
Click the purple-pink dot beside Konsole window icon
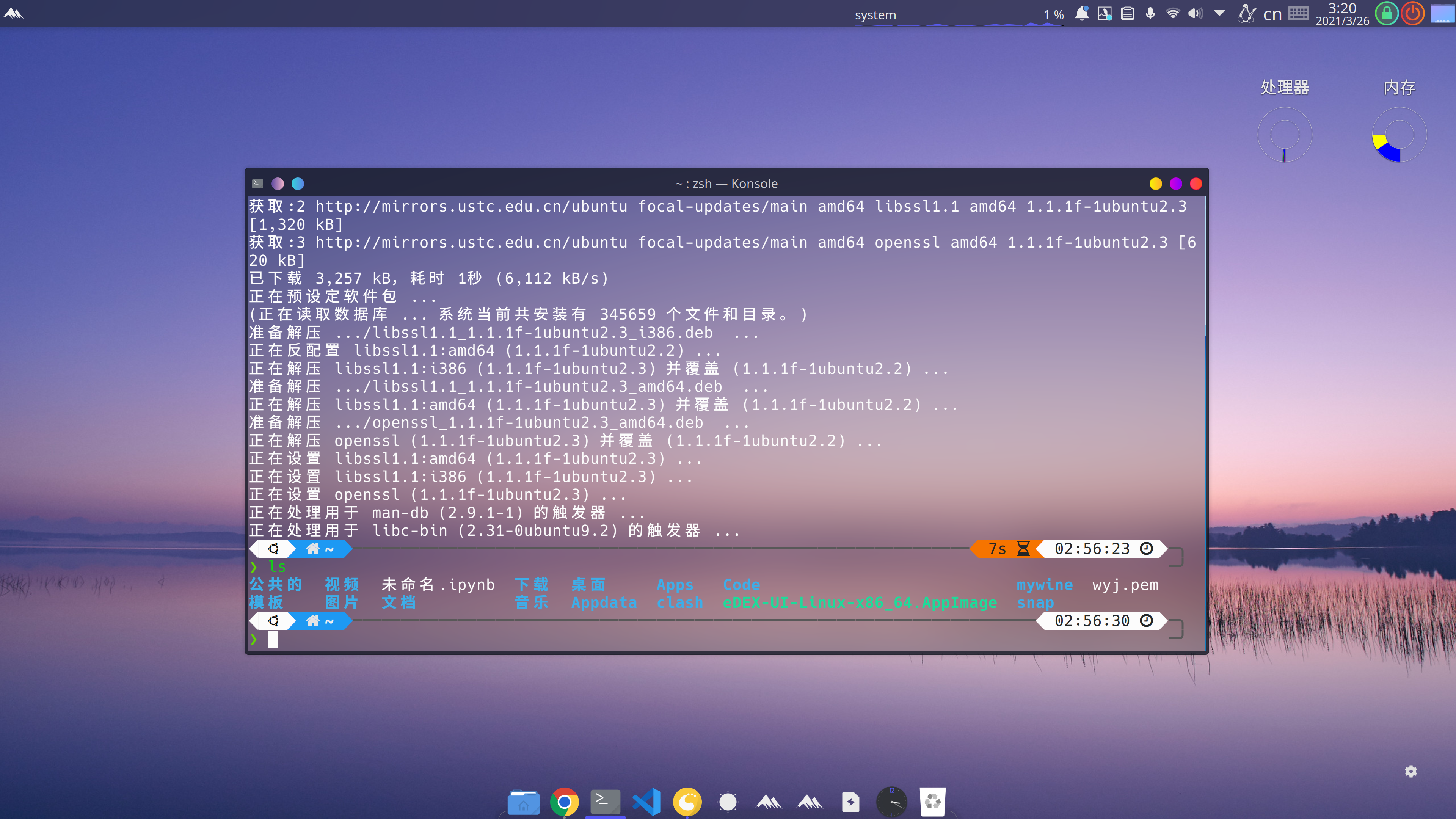[x=278, y=184]
